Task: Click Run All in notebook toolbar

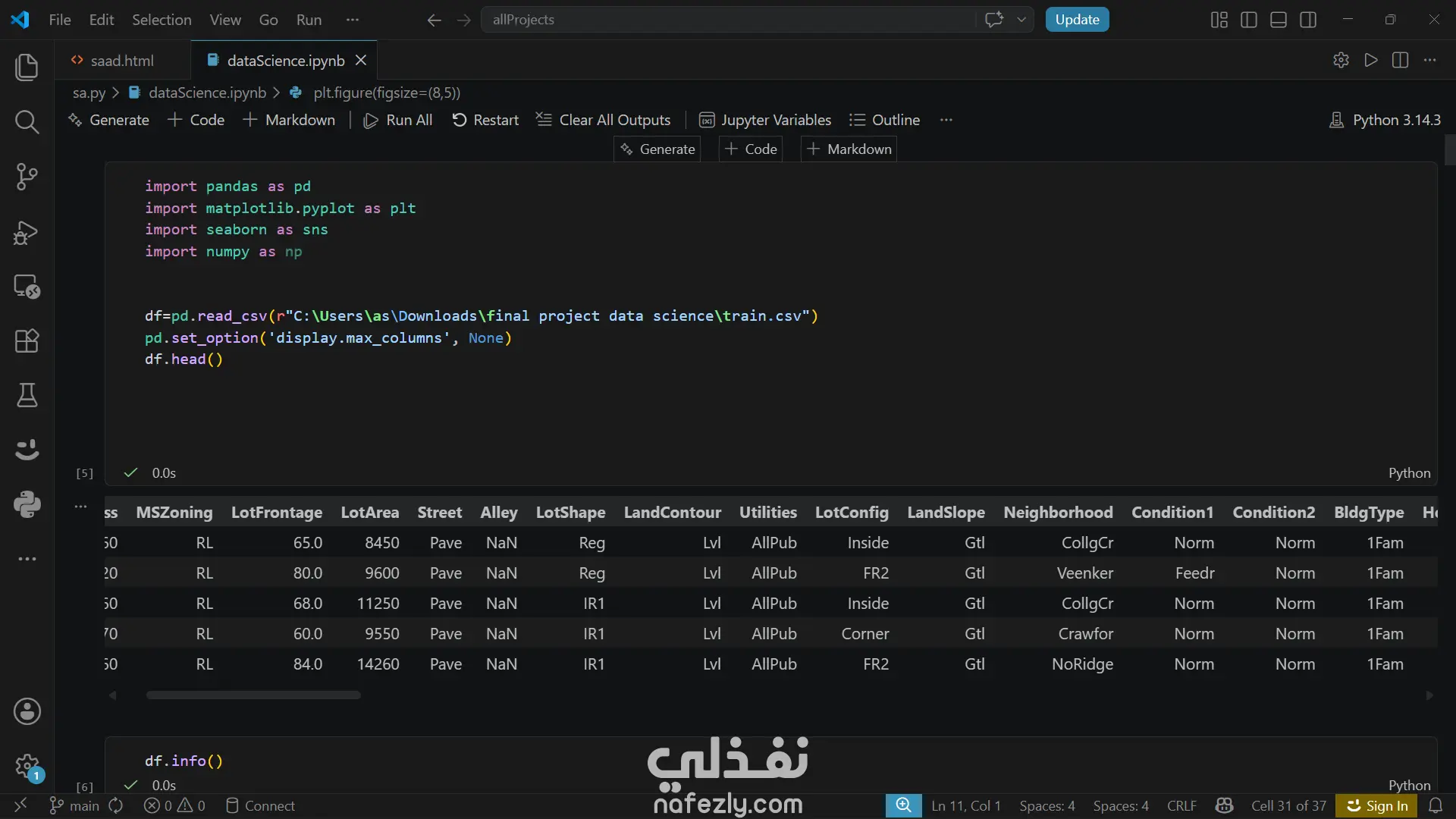Action: click(x=398, y=120)
